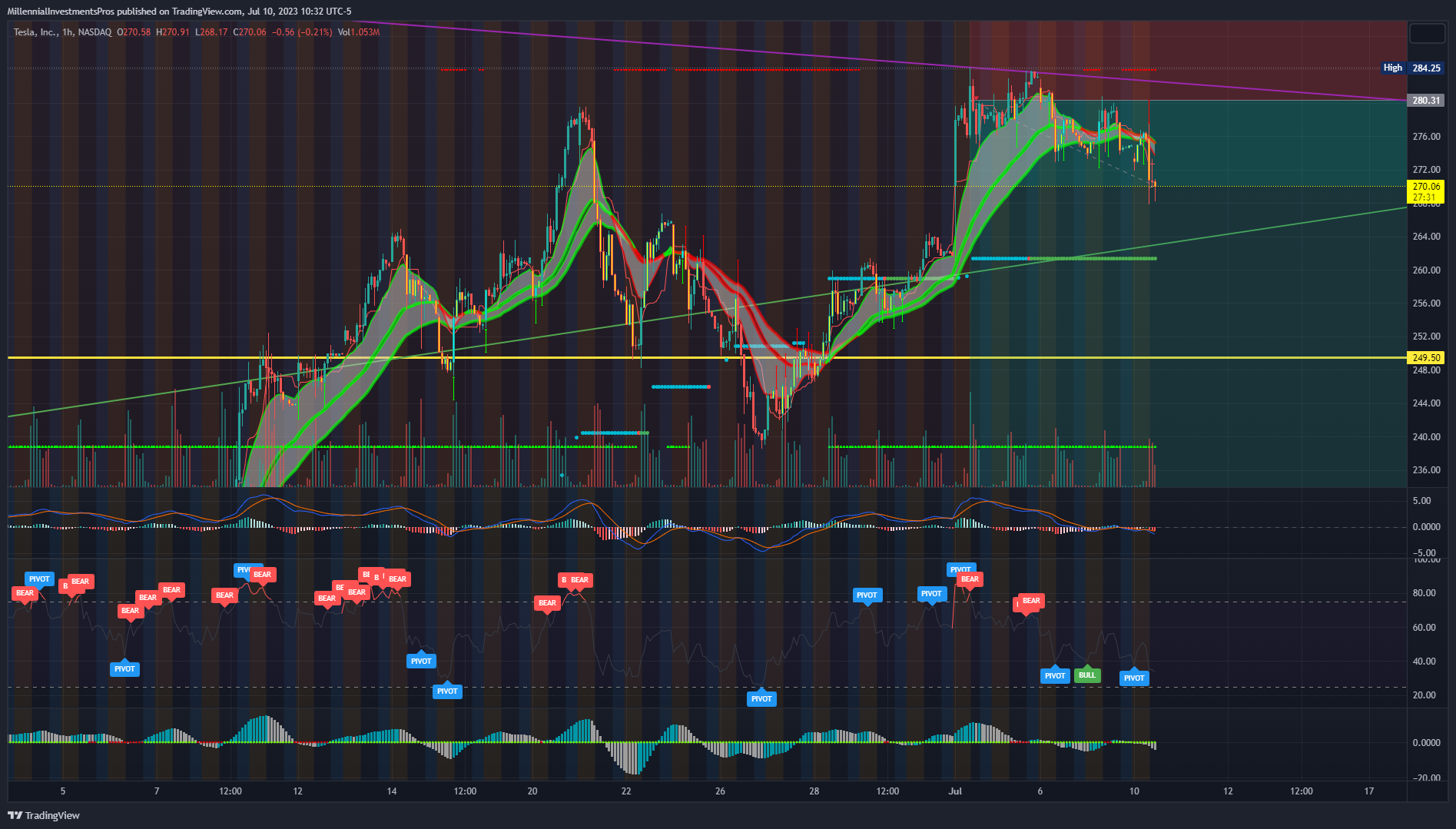
Task: Click the 14 date label on time axis
Action: click(x=392, y=791)
